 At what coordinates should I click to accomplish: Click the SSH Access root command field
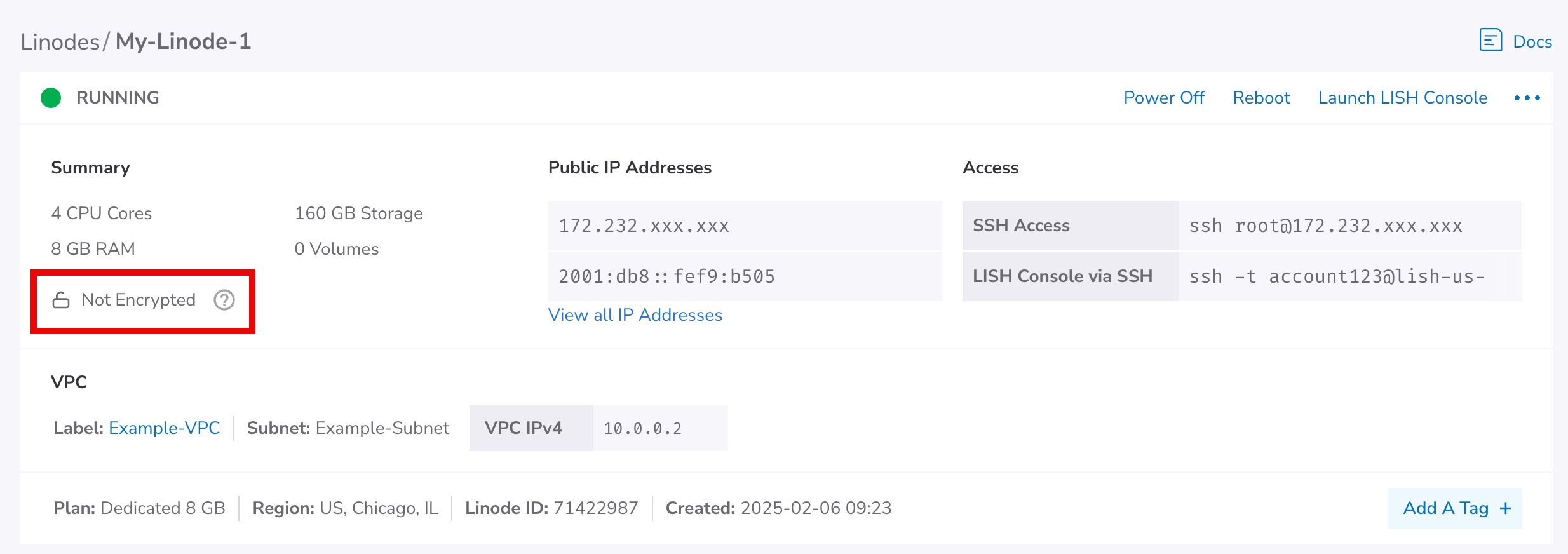click(x=1325, y=226)
